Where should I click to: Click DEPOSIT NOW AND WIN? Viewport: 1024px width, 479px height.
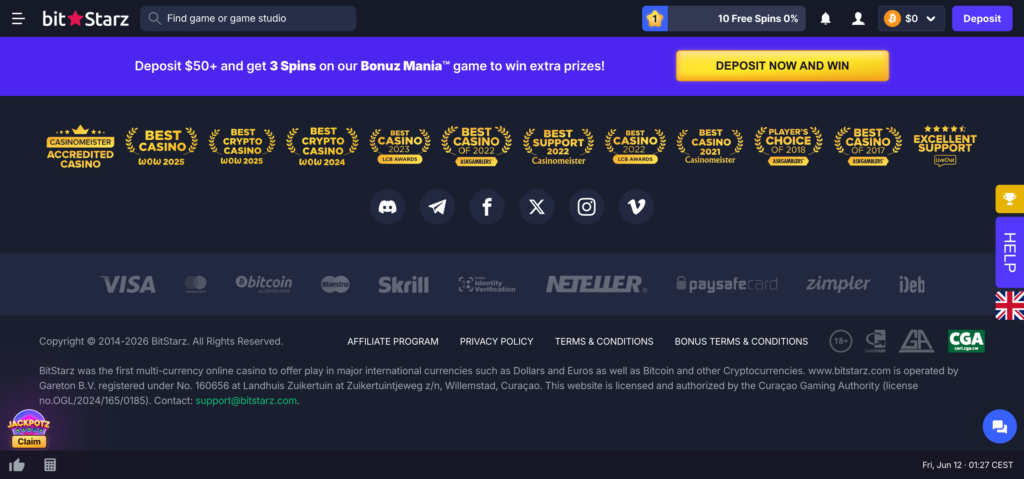782,66
